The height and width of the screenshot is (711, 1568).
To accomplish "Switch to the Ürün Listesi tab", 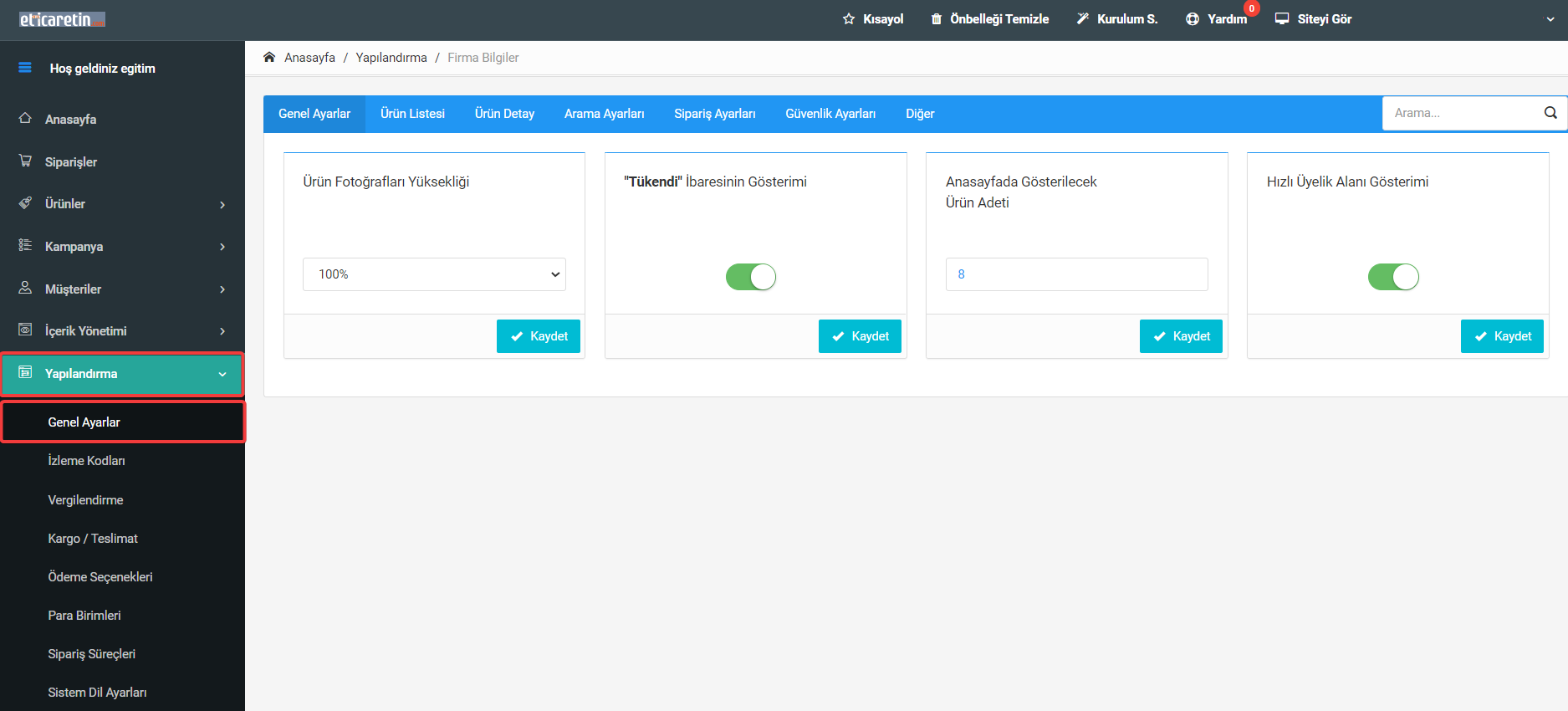I will coord(412,114).
